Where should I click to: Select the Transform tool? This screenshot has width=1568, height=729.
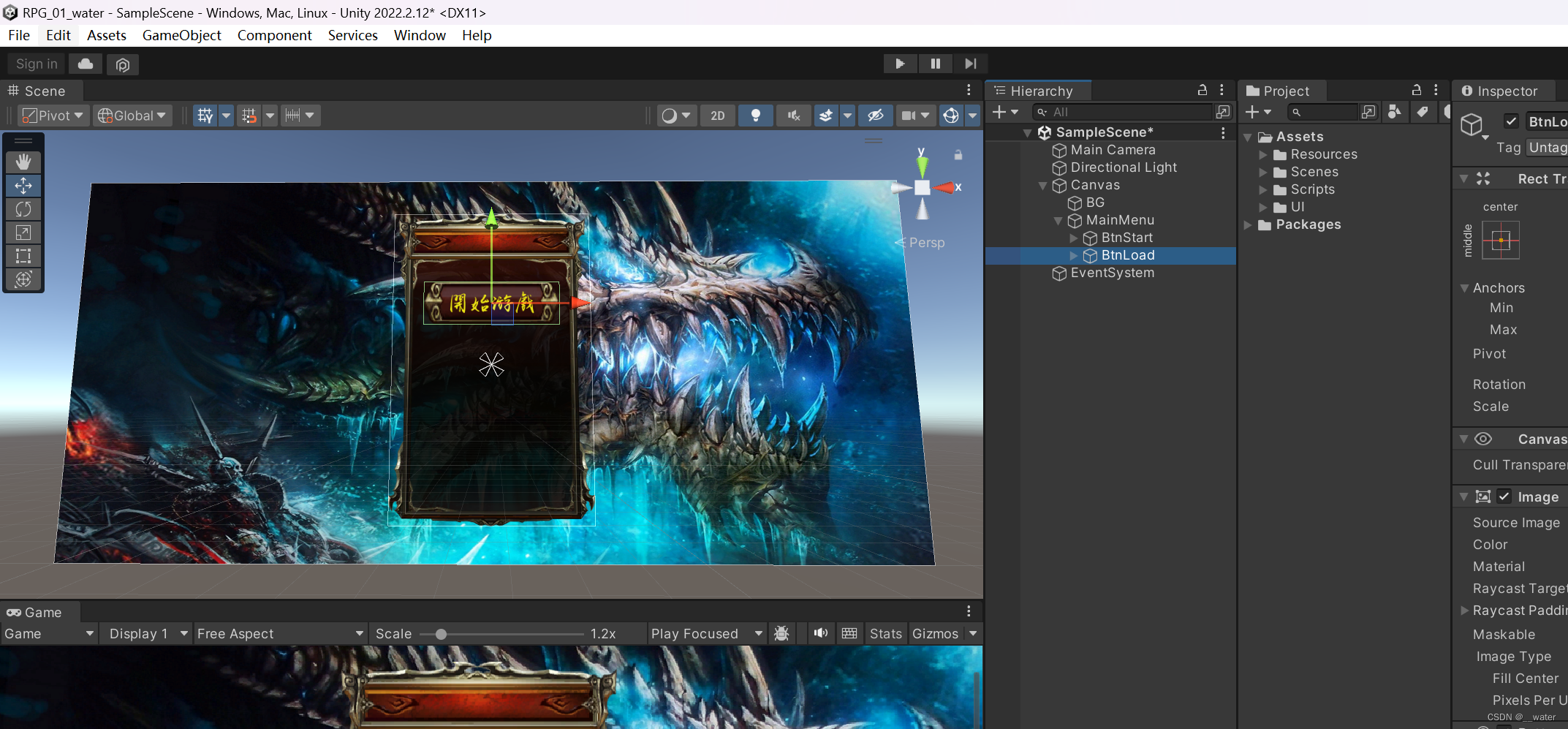(23, 279)
